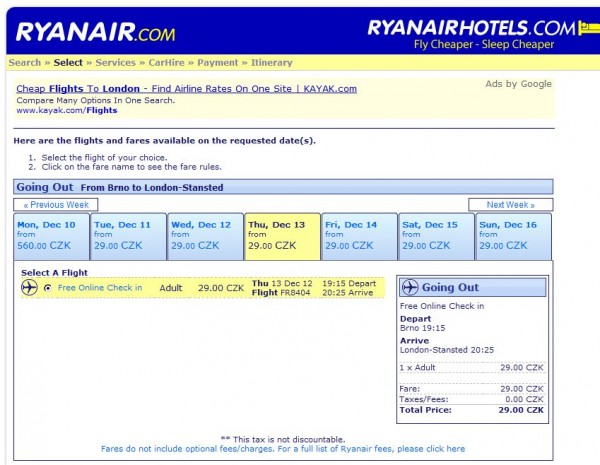The height and width of the screenshot is (465, 600).
Task: Click the www.kayak.com/Flights URL
Action: point(67,110)
